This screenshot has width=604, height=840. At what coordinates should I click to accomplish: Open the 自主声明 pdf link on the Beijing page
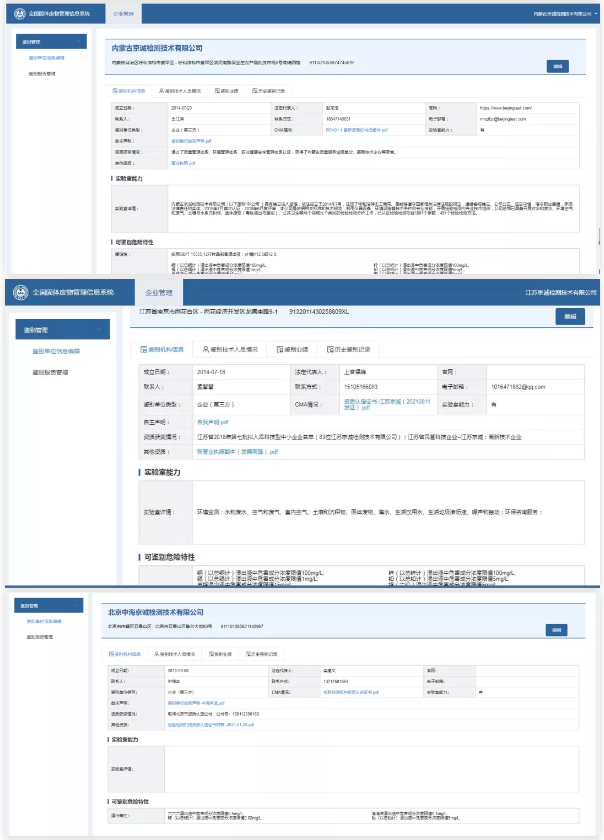click(x=196, y=703)
